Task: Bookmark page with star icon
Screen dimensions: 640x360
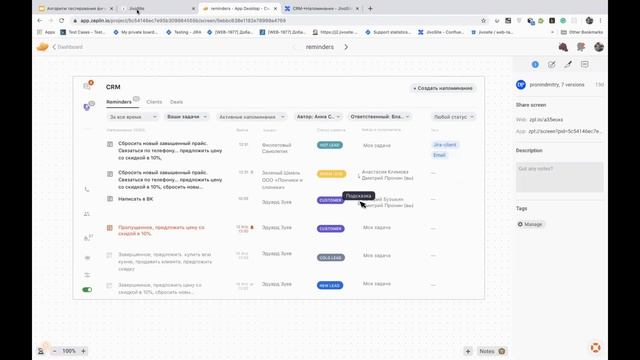Action: click(x=483, y=20)
